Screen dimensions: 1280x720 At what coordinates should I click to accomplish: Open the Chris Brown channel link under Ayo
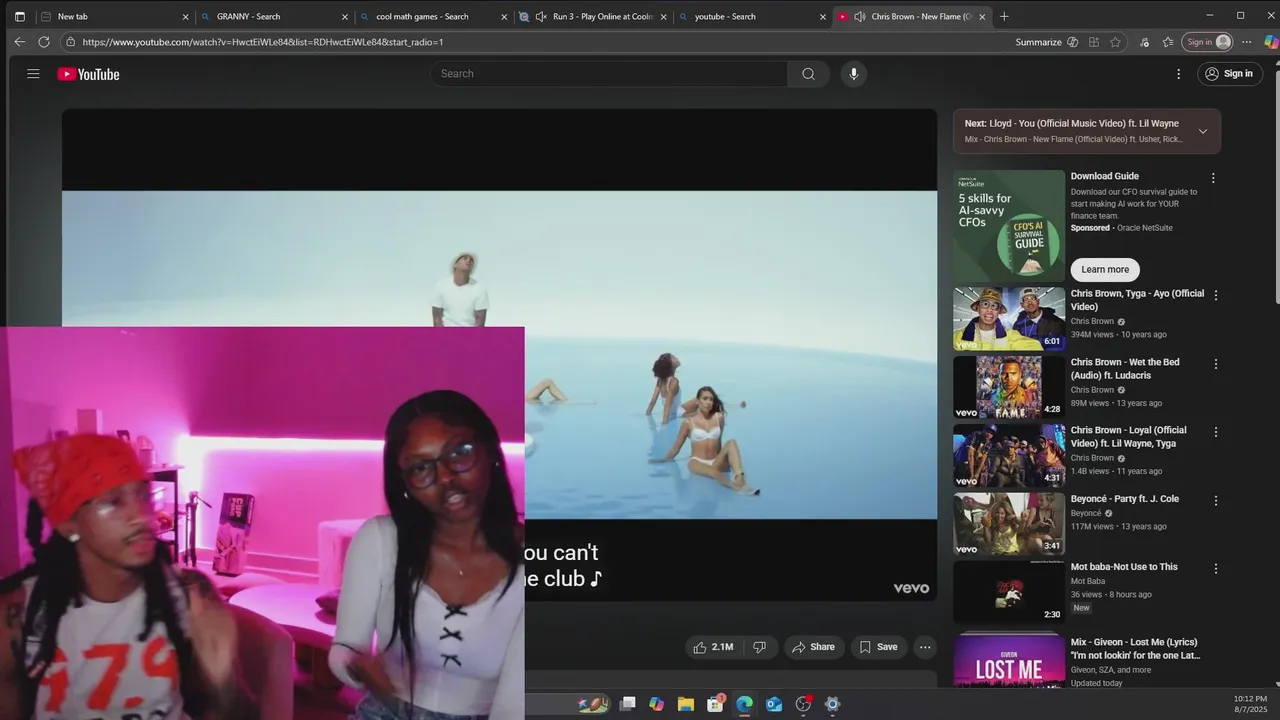(1092, 321)
